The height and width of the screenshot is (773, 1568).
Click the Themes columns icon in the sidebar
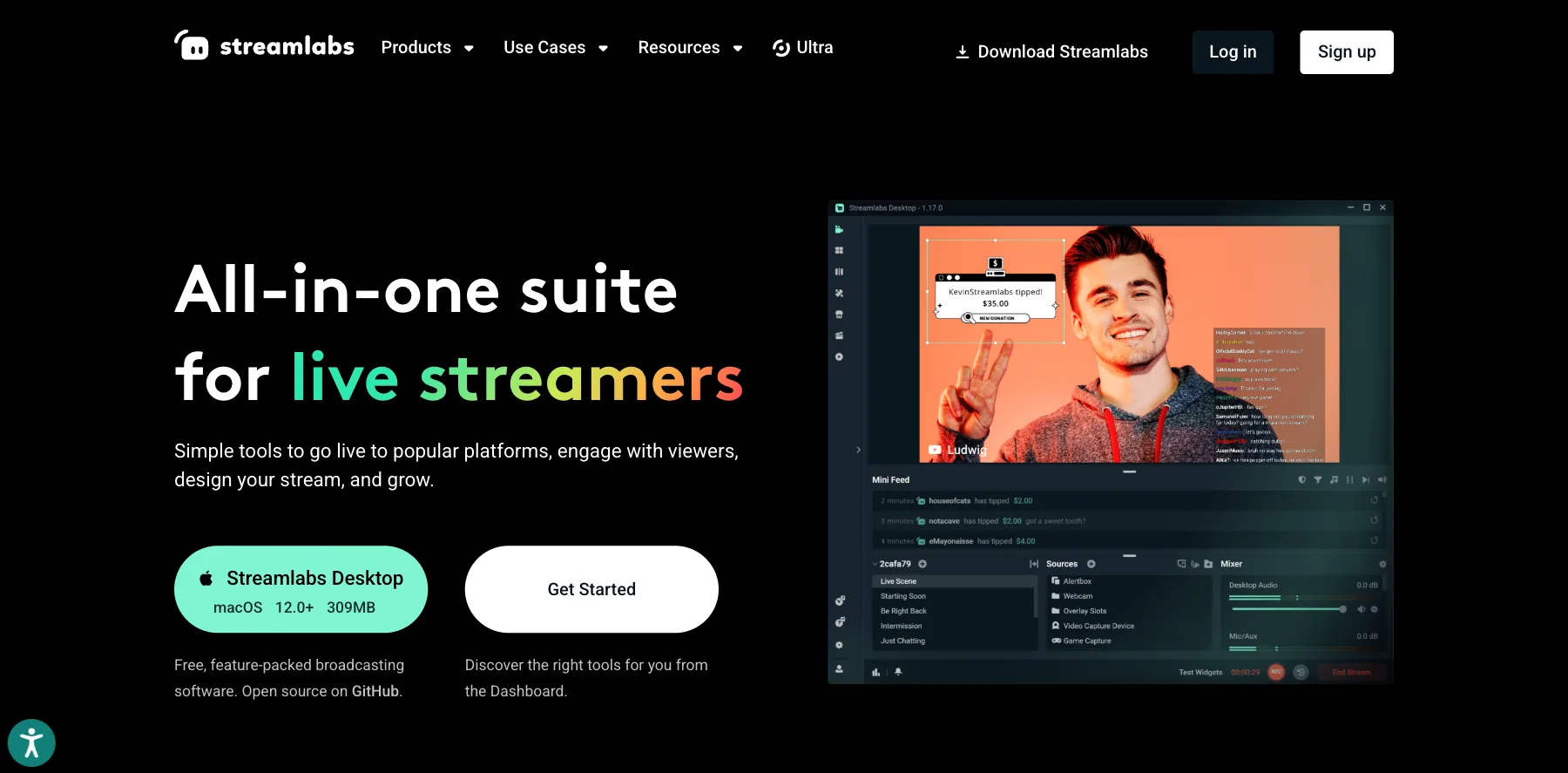pos(839,272)
